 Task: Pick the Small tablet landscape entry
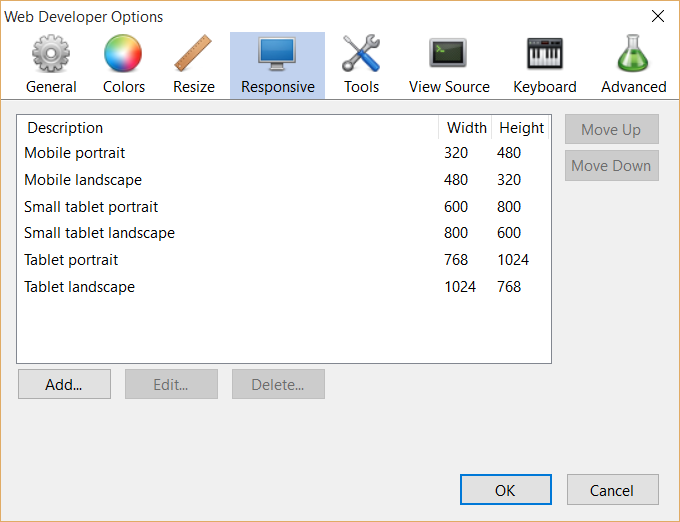(x=284, y=233)
